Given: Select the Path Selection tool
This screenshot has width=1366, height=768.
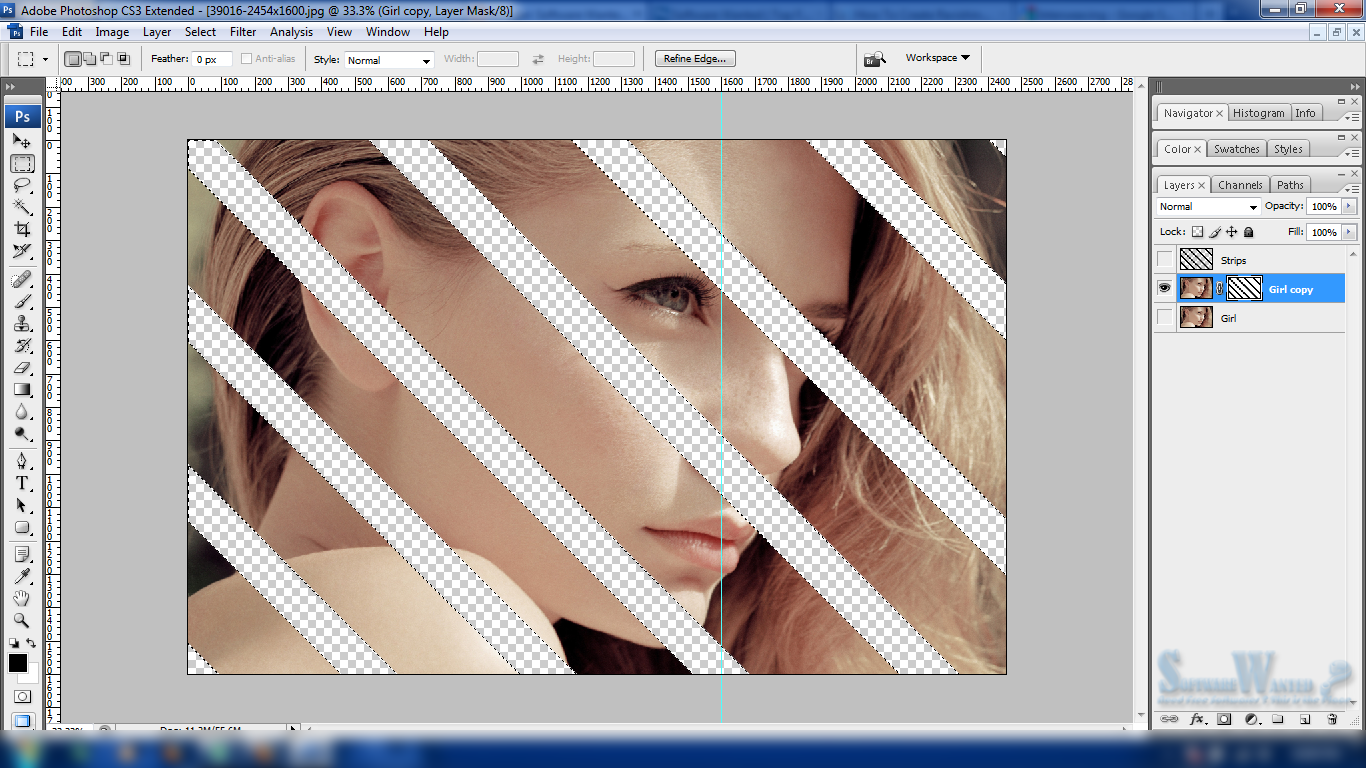Looking at the screenshot, I should tap(22, 505).
